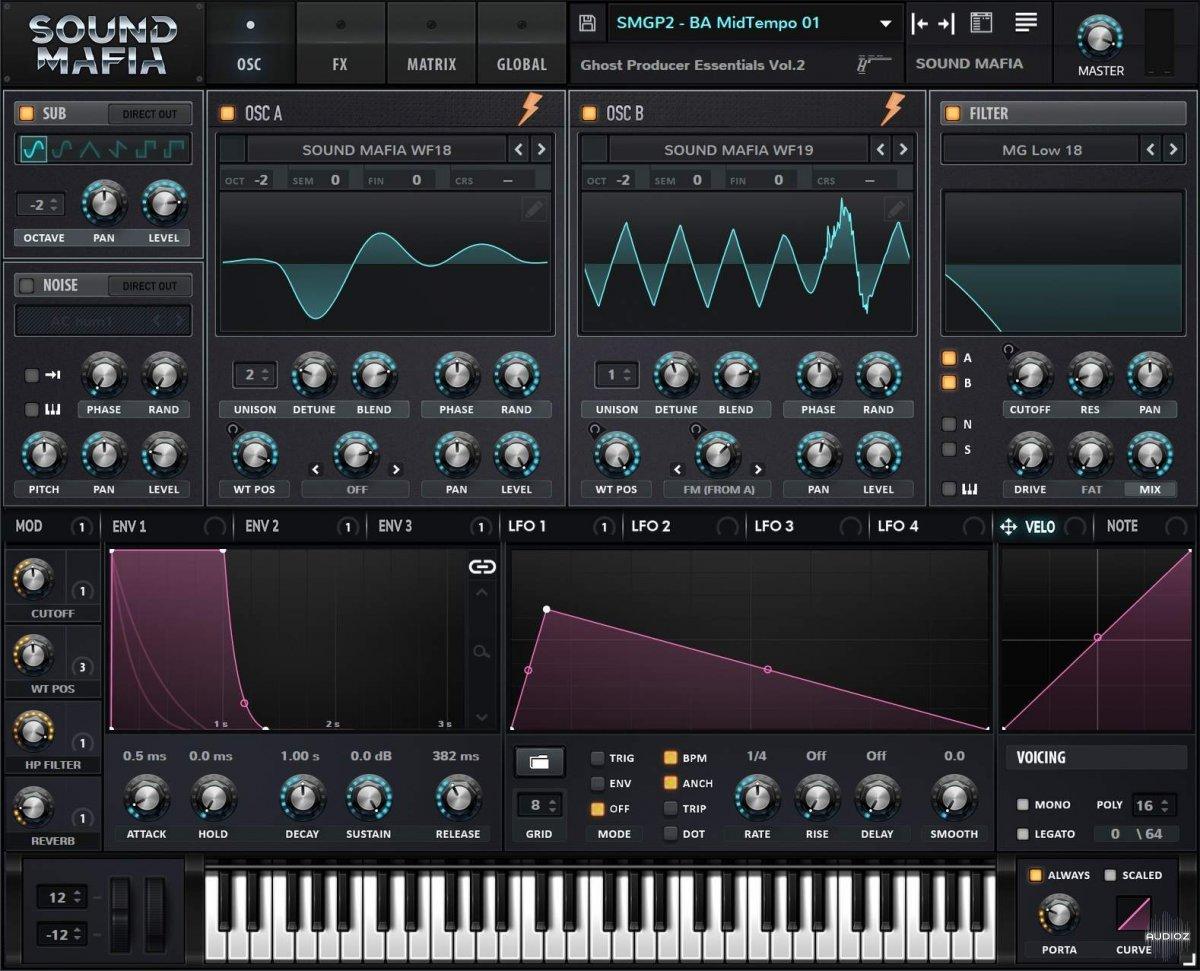Click the portamento CURVE thumbnail

[x=1134, y=914]
